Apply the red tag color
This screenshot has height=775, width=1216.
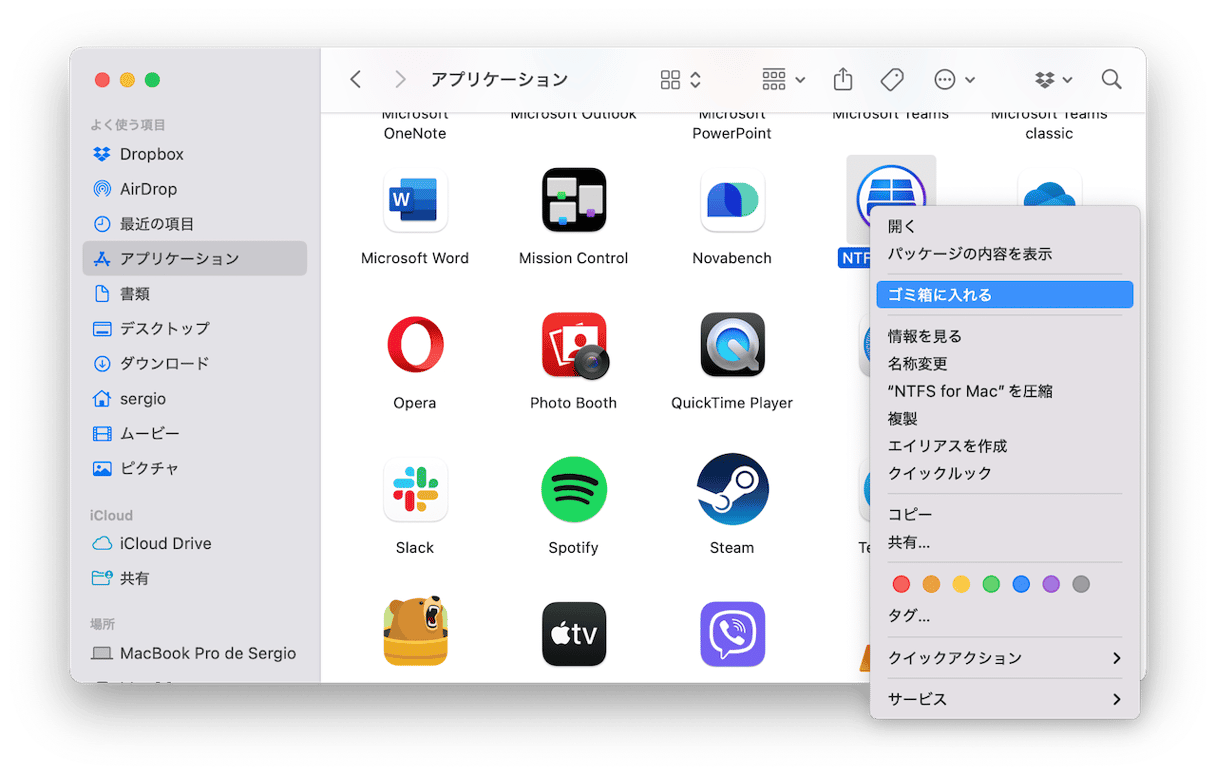pos(901,584)
